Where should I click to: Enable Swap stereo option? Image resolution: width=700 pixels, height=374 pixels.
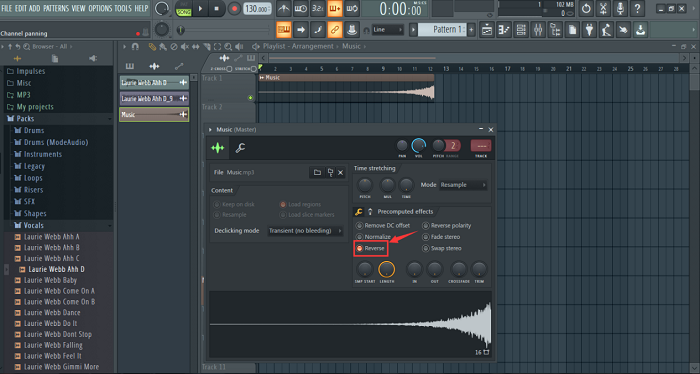tap(442, 248)
